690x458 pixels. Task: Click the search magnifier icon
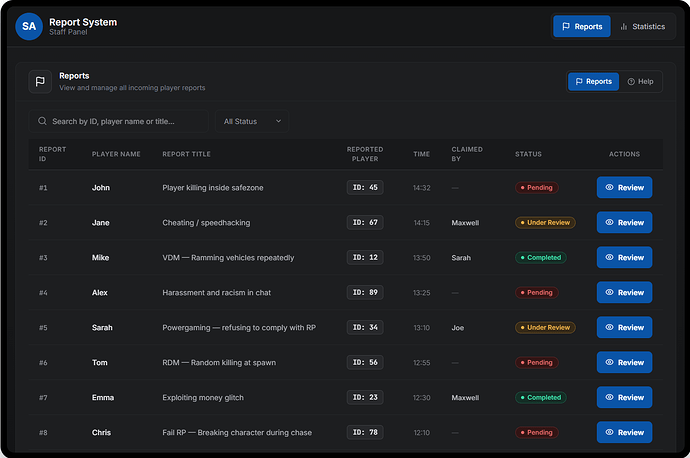42,121
